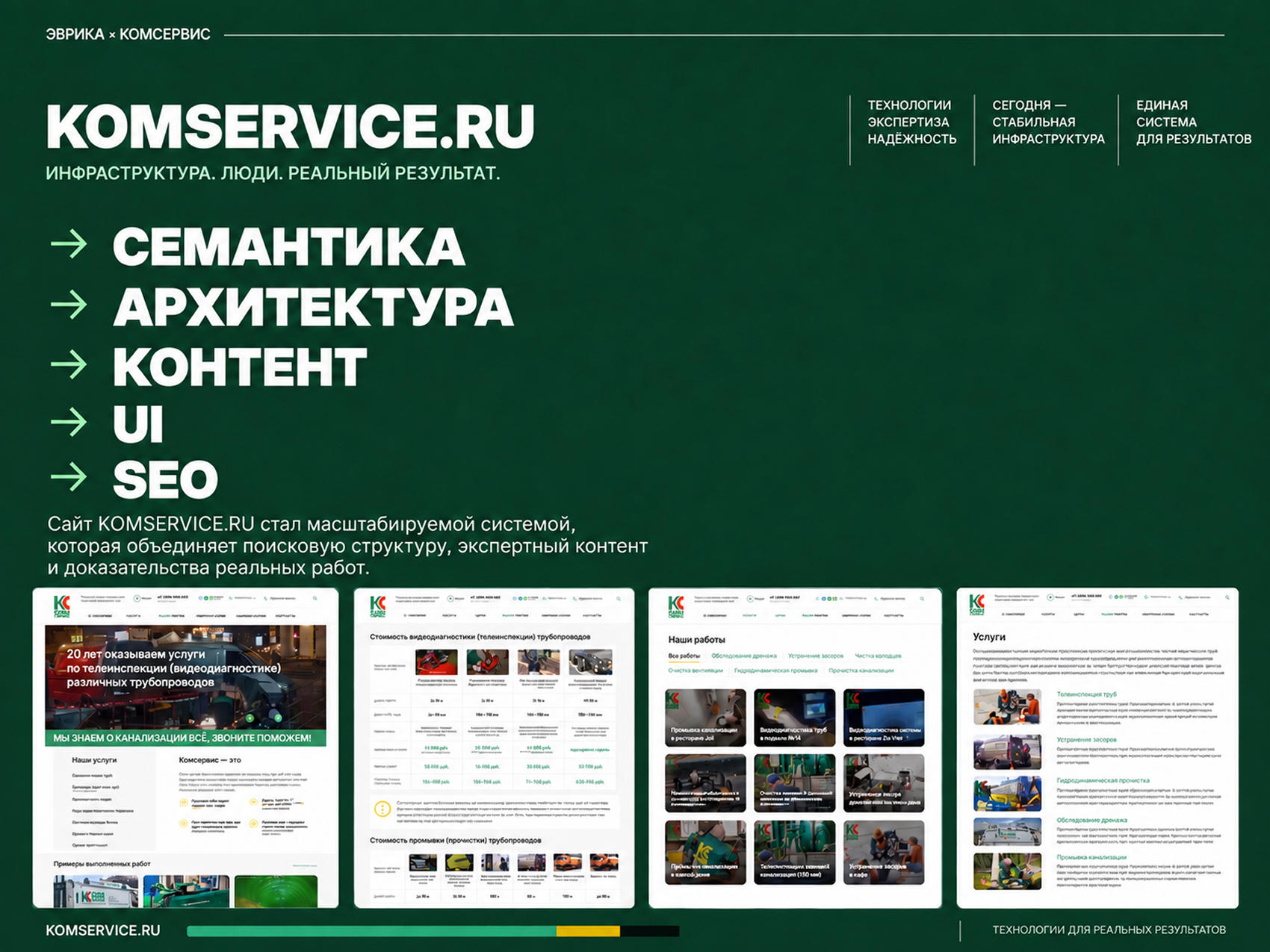1270x952 pixels.
Task: Select the Устранение засоров filter tab
Action: coord(815,656)
